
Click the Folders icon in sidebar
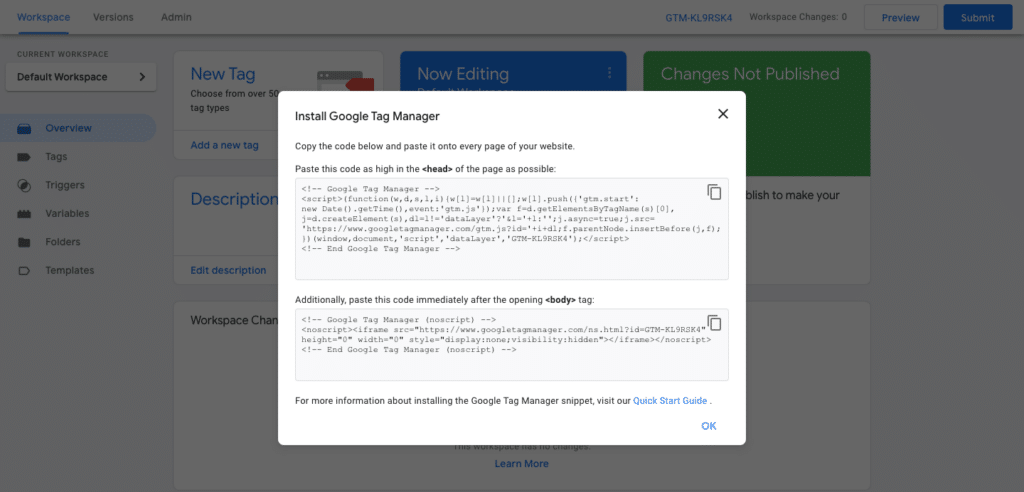tap(24, 242)
